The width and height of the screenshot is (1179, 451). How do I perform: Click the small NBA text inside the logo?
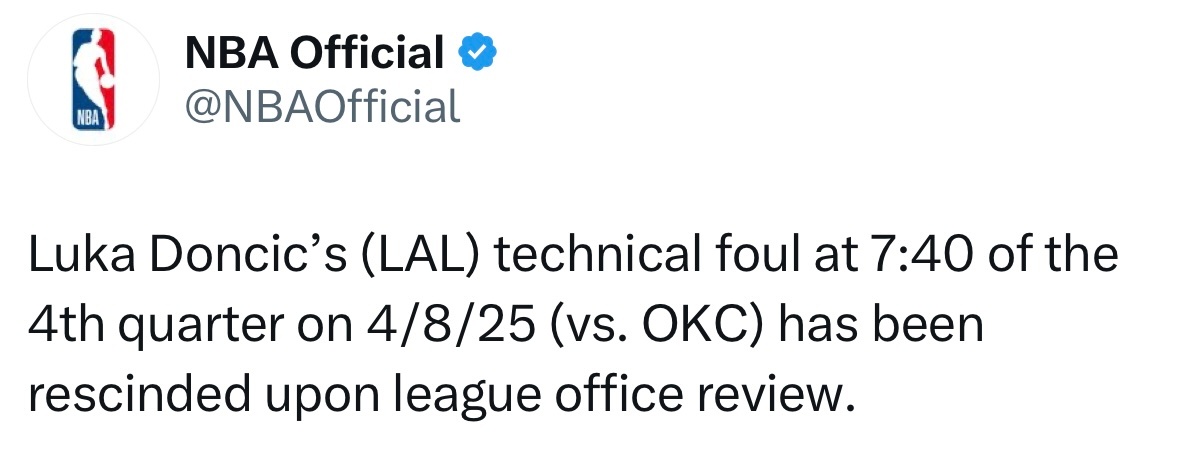(x=85, y=118)
